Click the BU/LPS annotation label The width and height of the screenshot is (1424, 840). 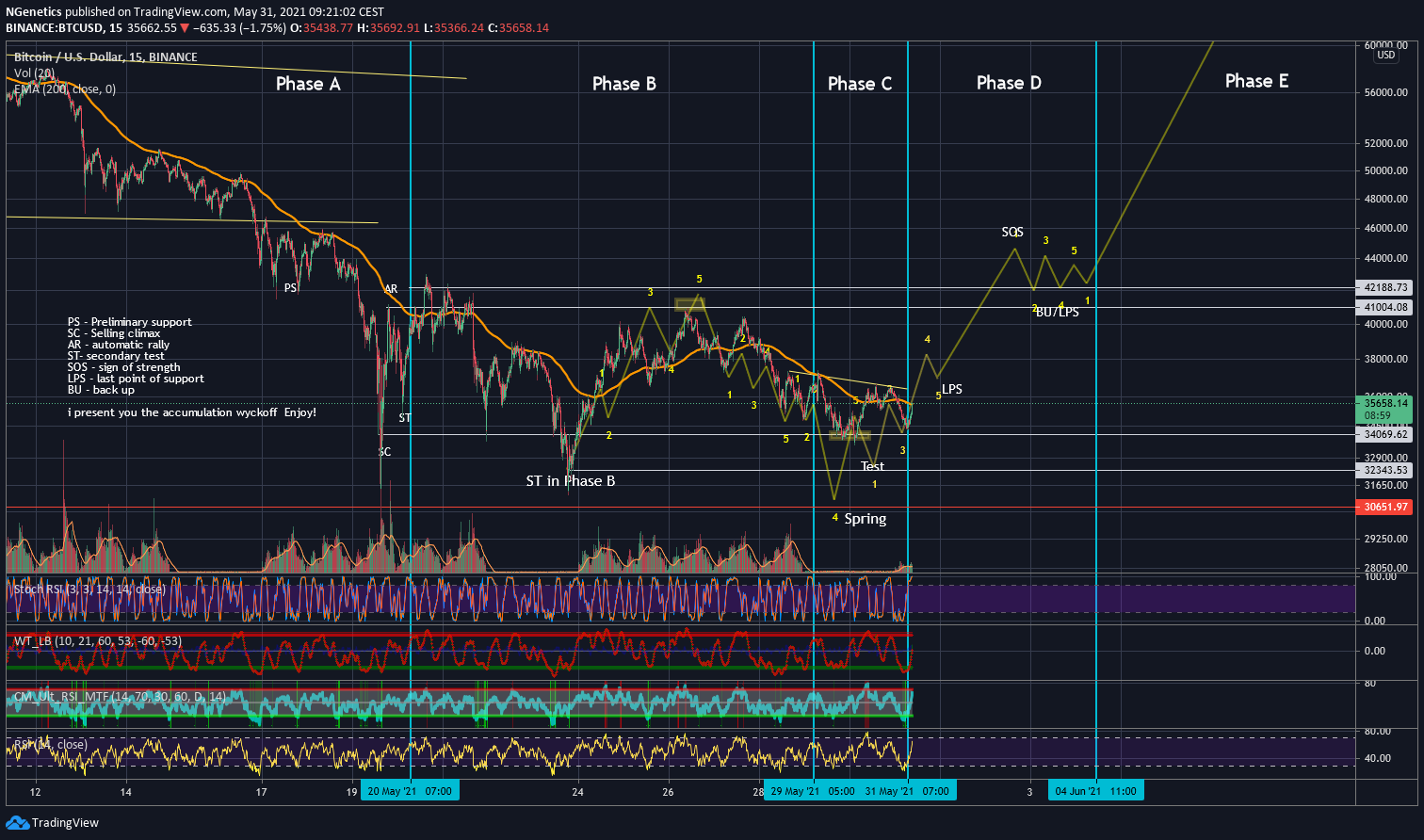coord(1058,312)
